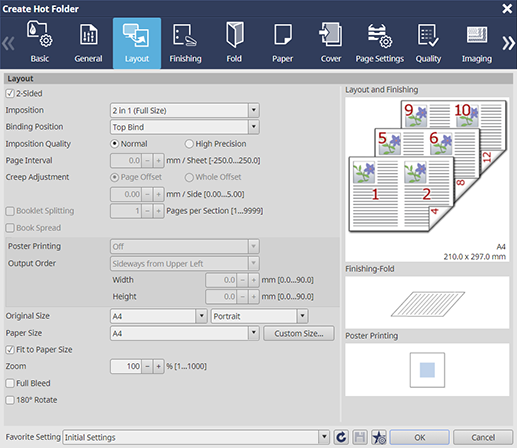Open the Cover settings icon
This screenshot has width=517, height=448.
(x=330, y=34)
